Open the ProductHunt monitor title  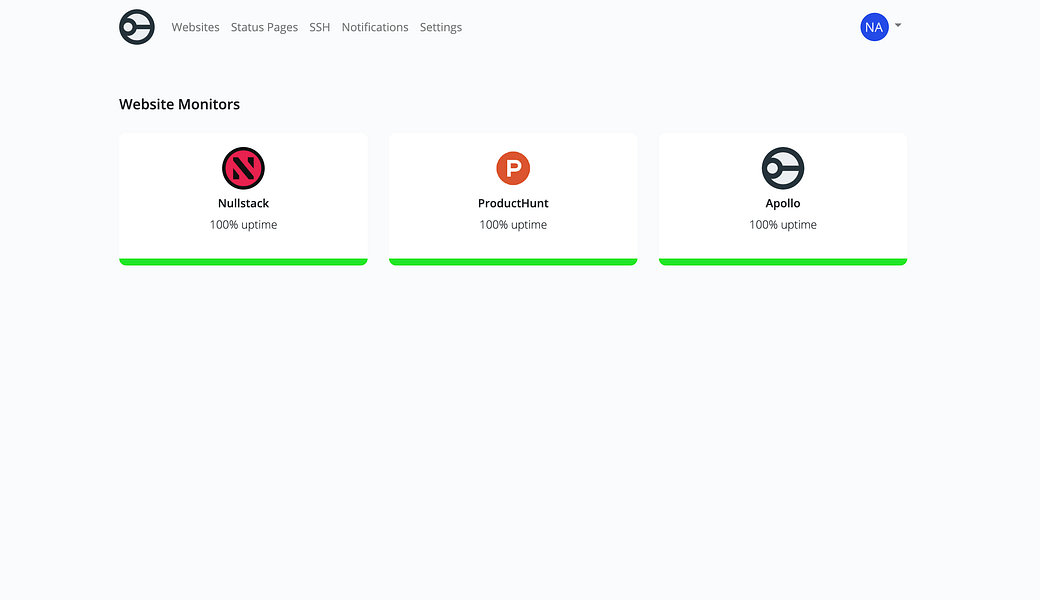(513, 204)
